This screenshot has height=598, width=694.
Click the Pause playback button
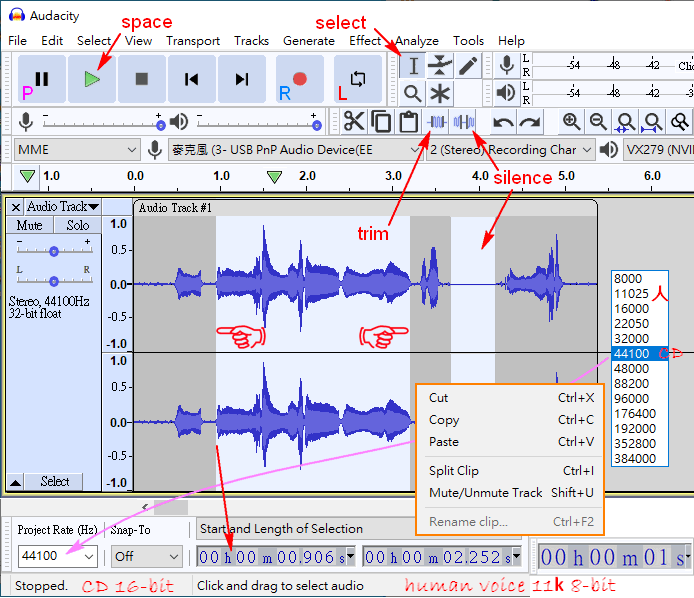(x=42, y=79)
